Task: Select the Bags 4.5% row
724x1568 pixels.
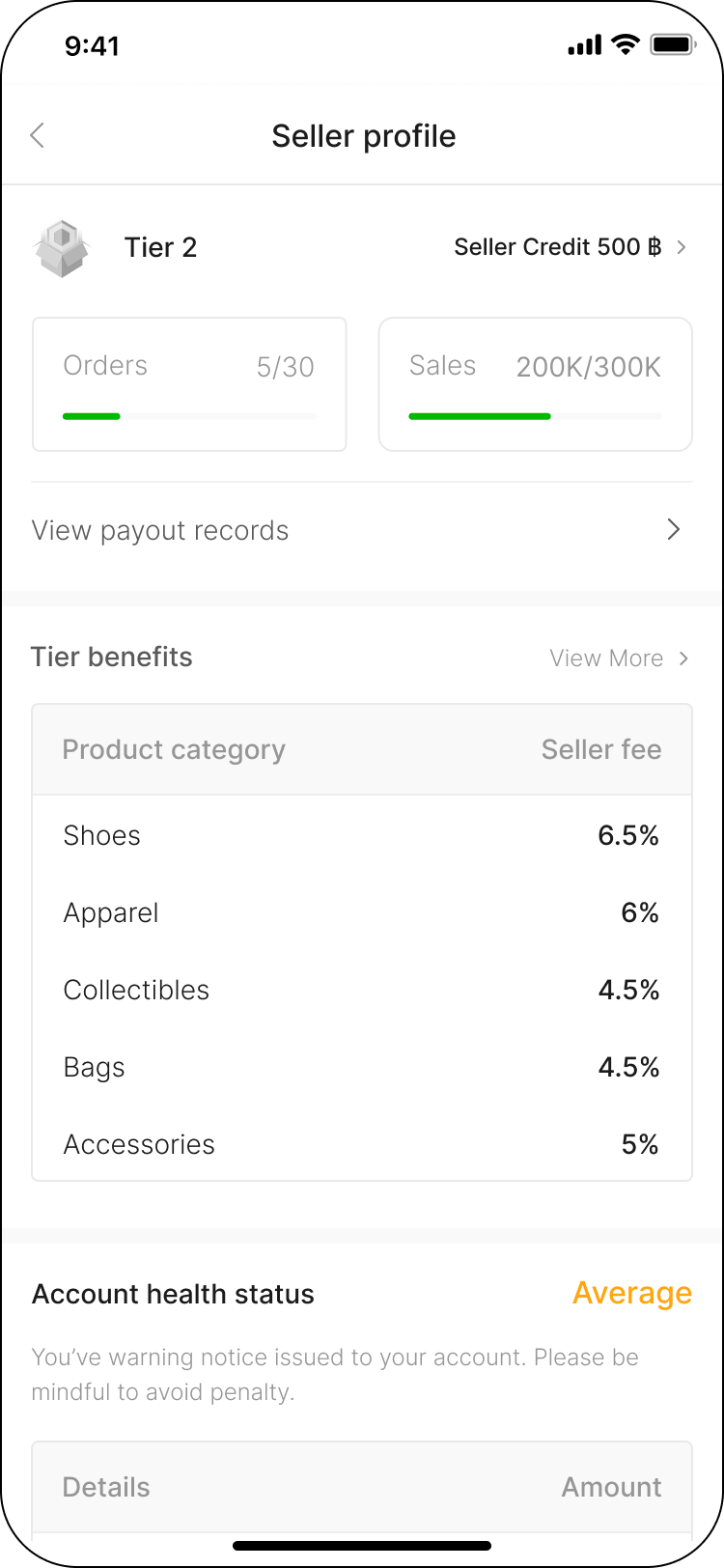Action: click(361, 1067)
